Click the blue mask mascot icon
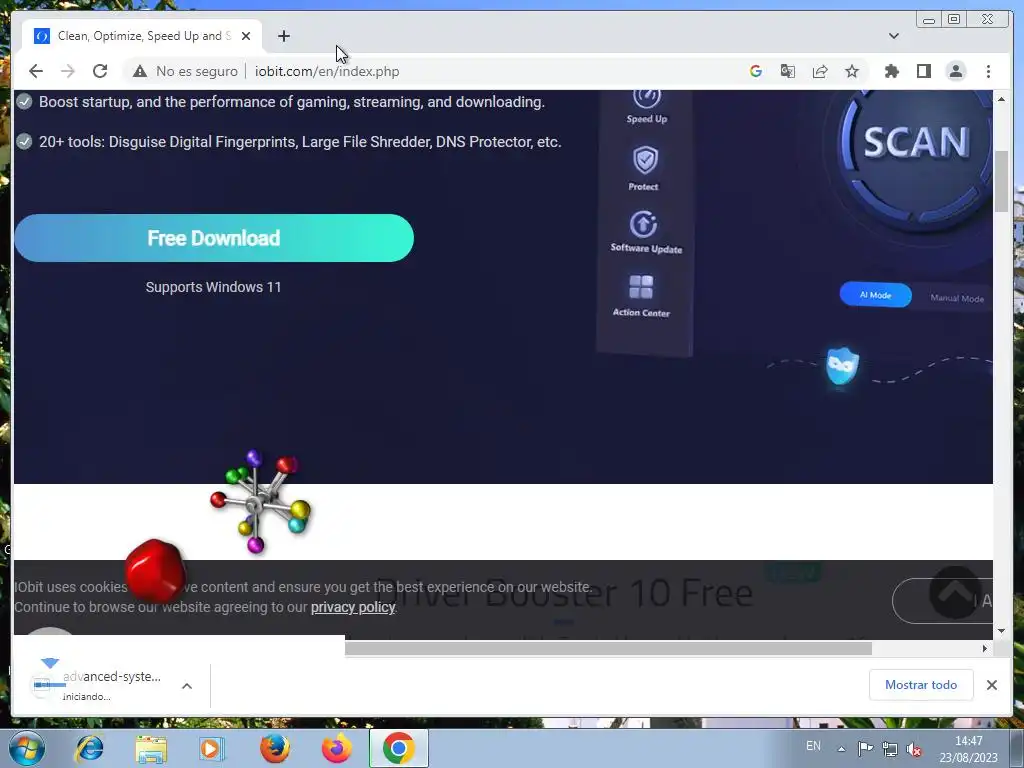 click(842, 368)
